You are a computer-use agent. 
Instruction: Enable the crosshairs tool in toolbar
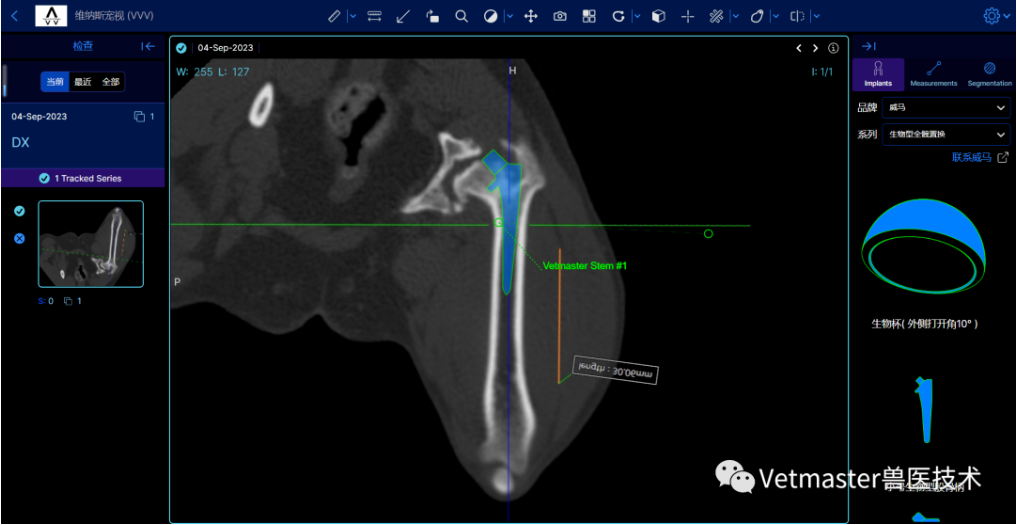[688, 16]
